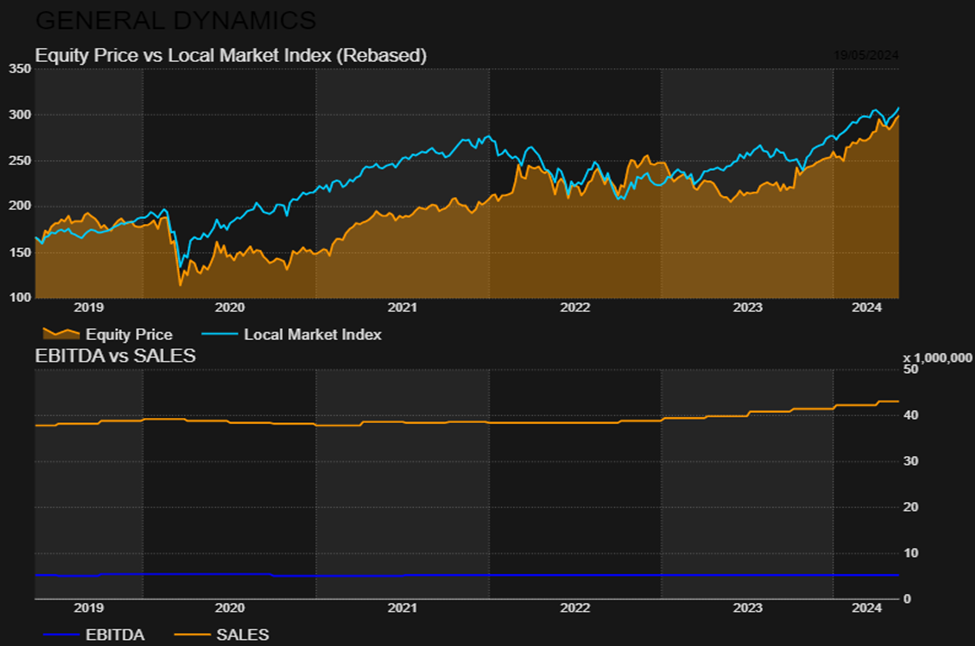Click 2019 on the equity price chart axis
The width and height of the screenshot is (975, 646).
pyautogui.click(x=89, y=307)
